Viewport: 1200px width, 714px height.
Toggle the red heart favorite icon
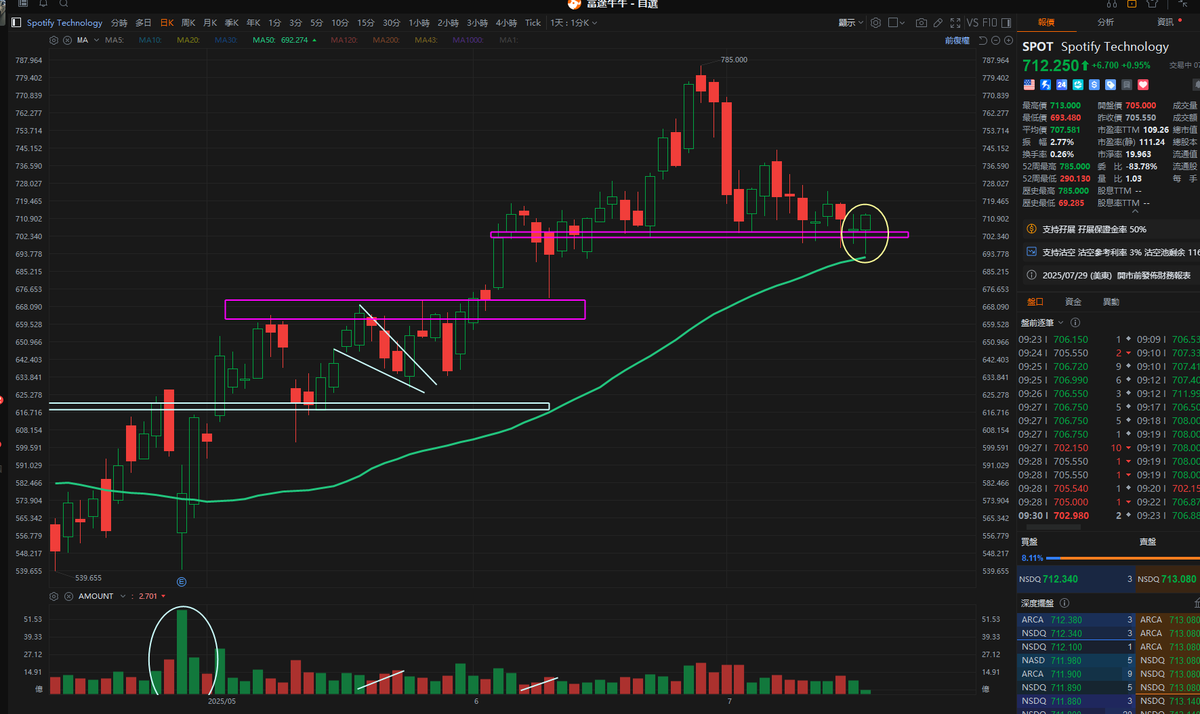coord(1143,85)
